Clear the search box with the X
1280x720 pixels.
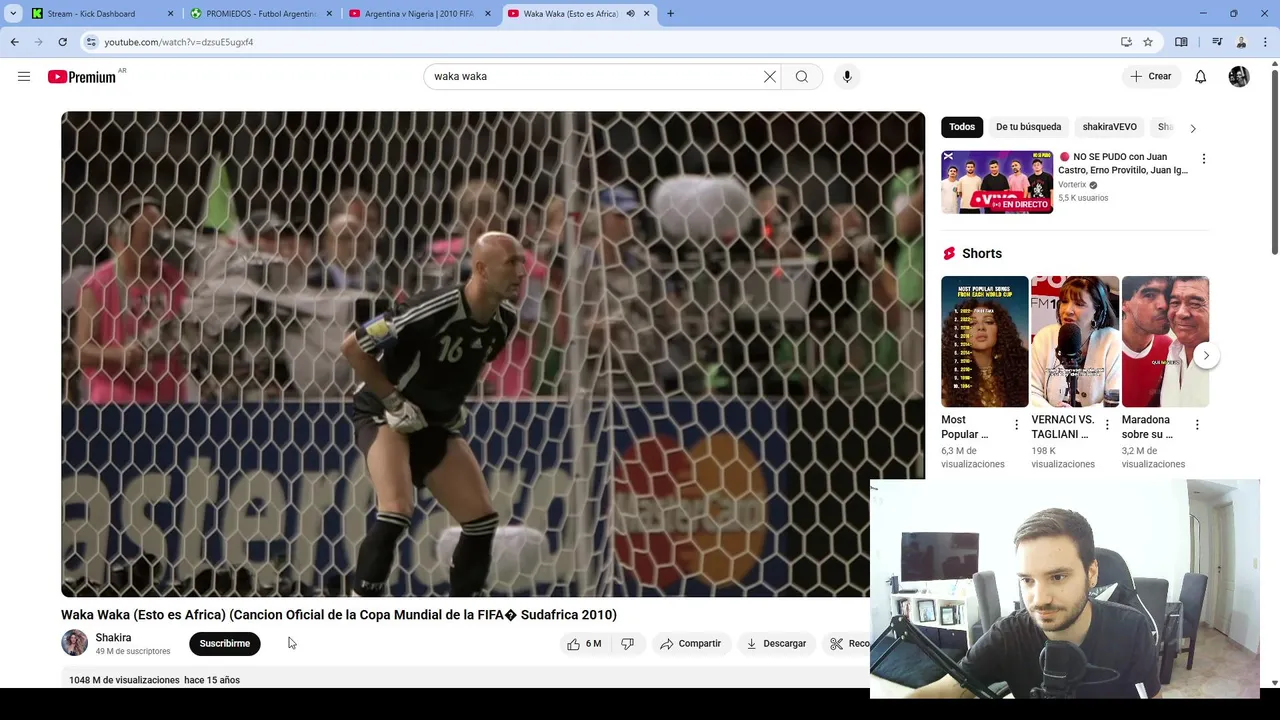[x=770, y=77]
